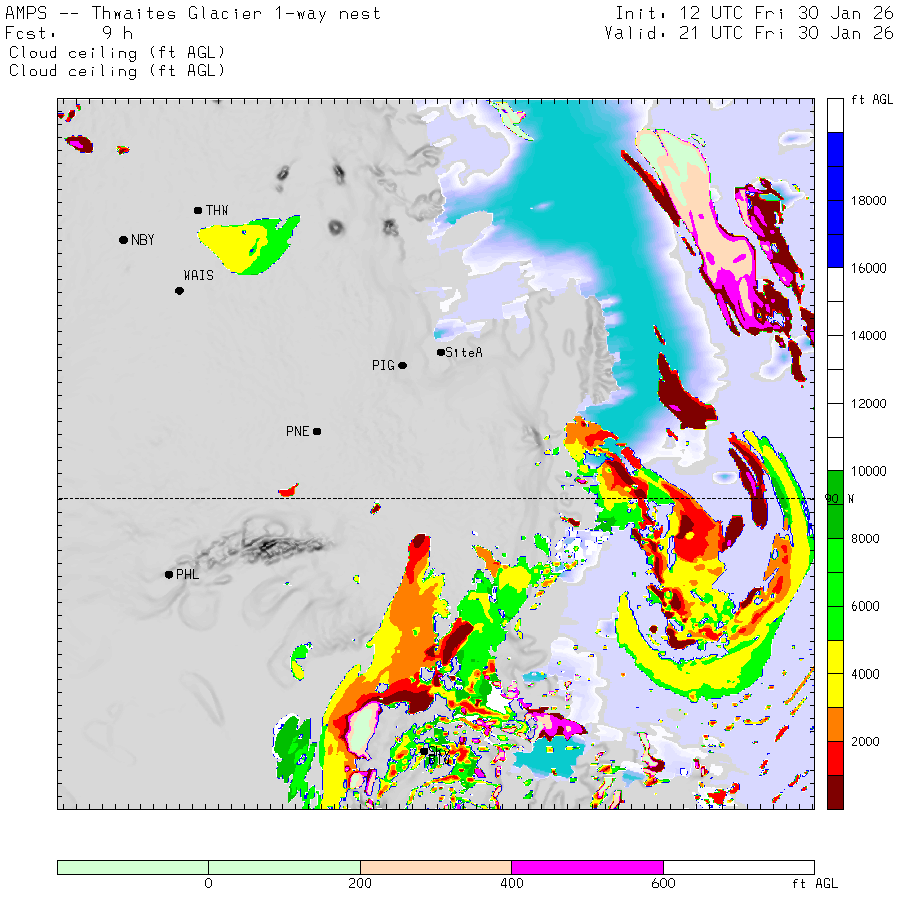Image resolution: width=900 pixels, height=900 pixels.
Task: Click the blue swatch at the 18000 mark
Action: pyautogui.click(x=835, y=200)
